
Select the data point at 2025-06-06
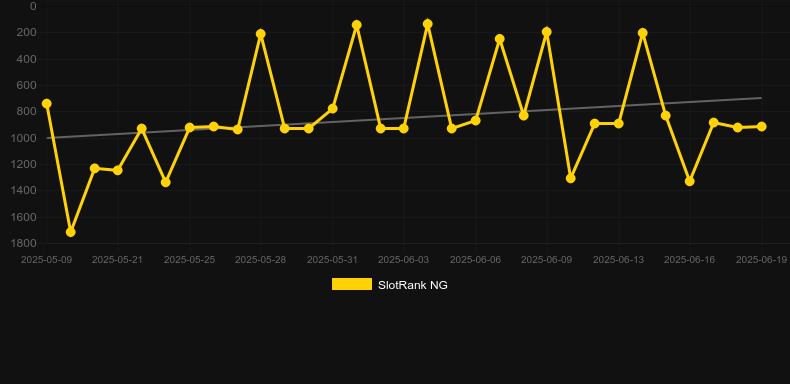(x=475, y=120)
